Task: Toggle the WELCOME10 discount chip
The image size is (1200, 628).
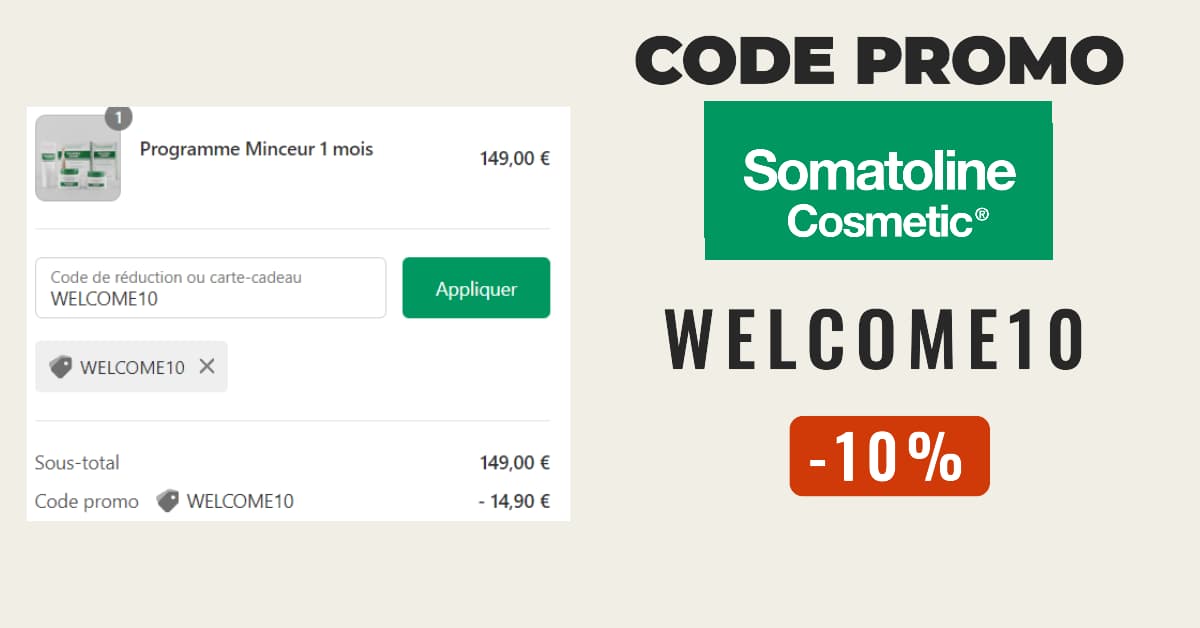Action: pos(131,367)
